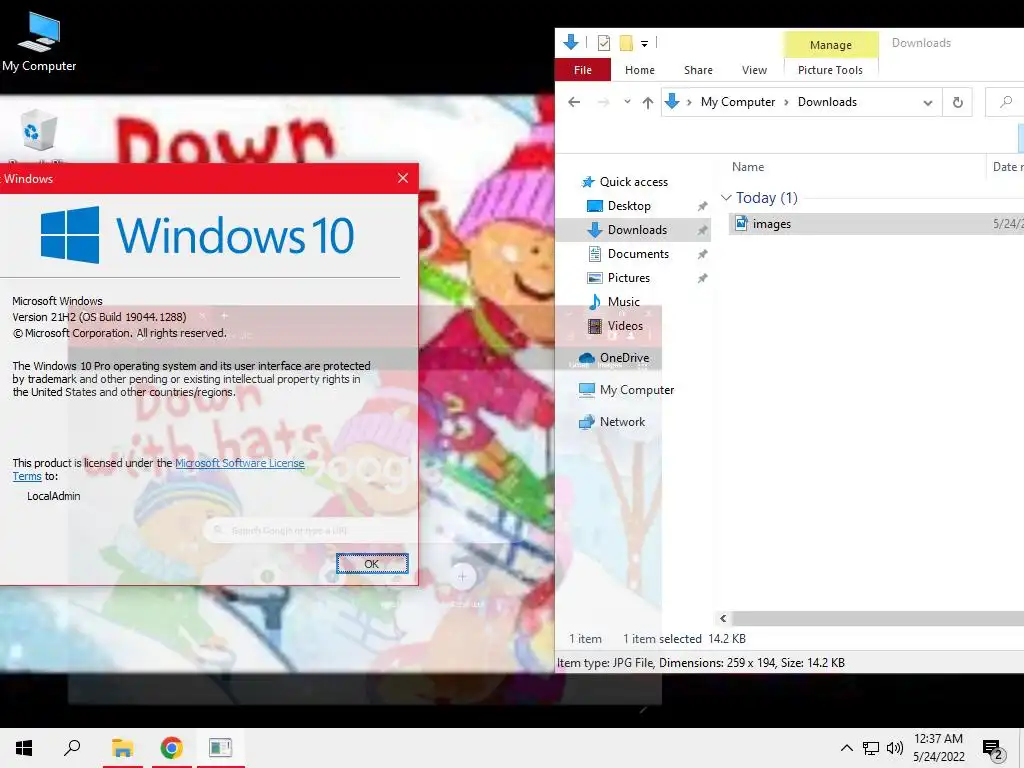This screenshot has height=768, width=1024.
Task: Unpin Downloads using its pin icon
Action: pos(702,231)
